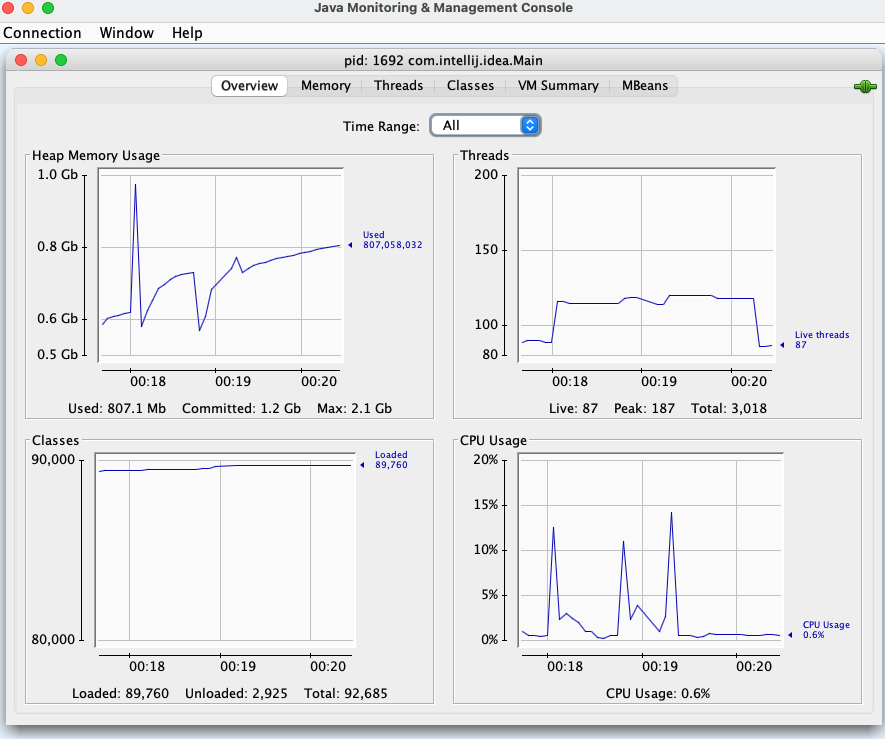Click the green zoom button of the pid window
The height and width of the screenshot is (739, 885).
pyautogui.click(x=61, y=60)
